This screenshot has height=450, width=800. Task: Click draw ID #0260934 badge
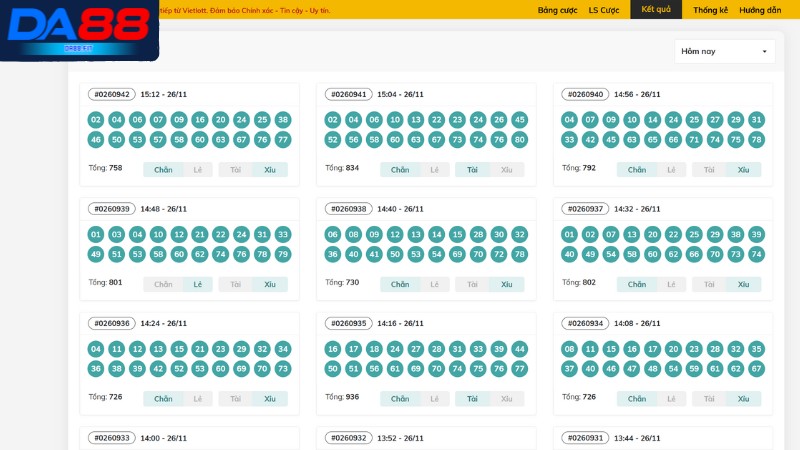click(585, 323)
